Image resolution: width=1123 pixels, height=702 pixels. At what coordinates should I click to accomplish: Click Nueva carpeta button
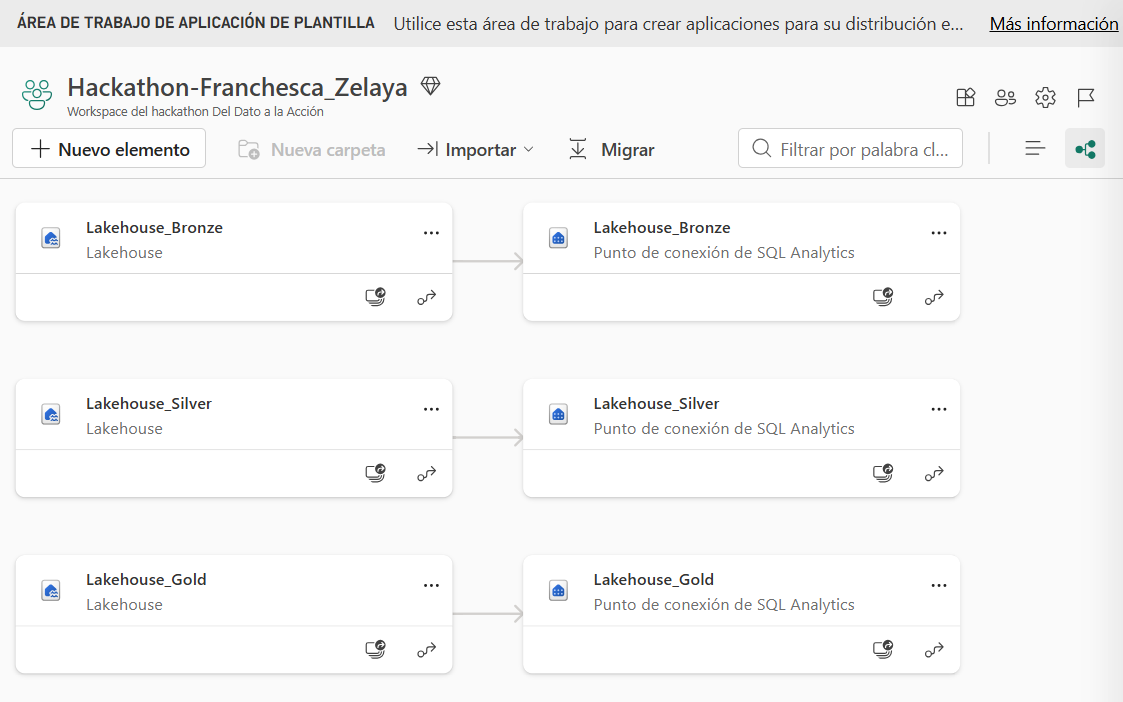click(x=312, y=150)
